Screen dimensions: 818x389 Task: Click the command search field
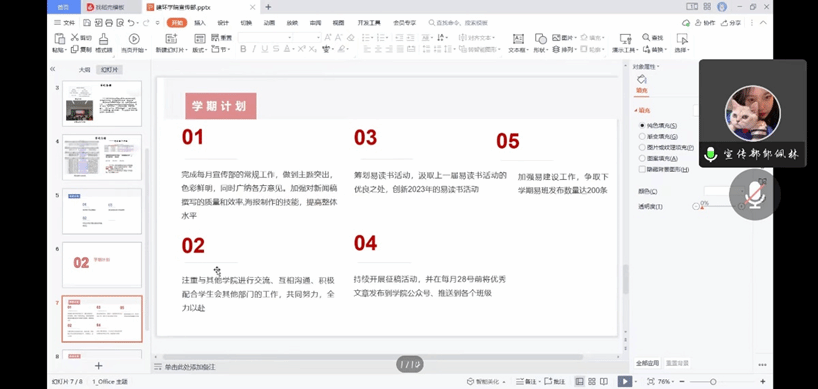[458, 23]
